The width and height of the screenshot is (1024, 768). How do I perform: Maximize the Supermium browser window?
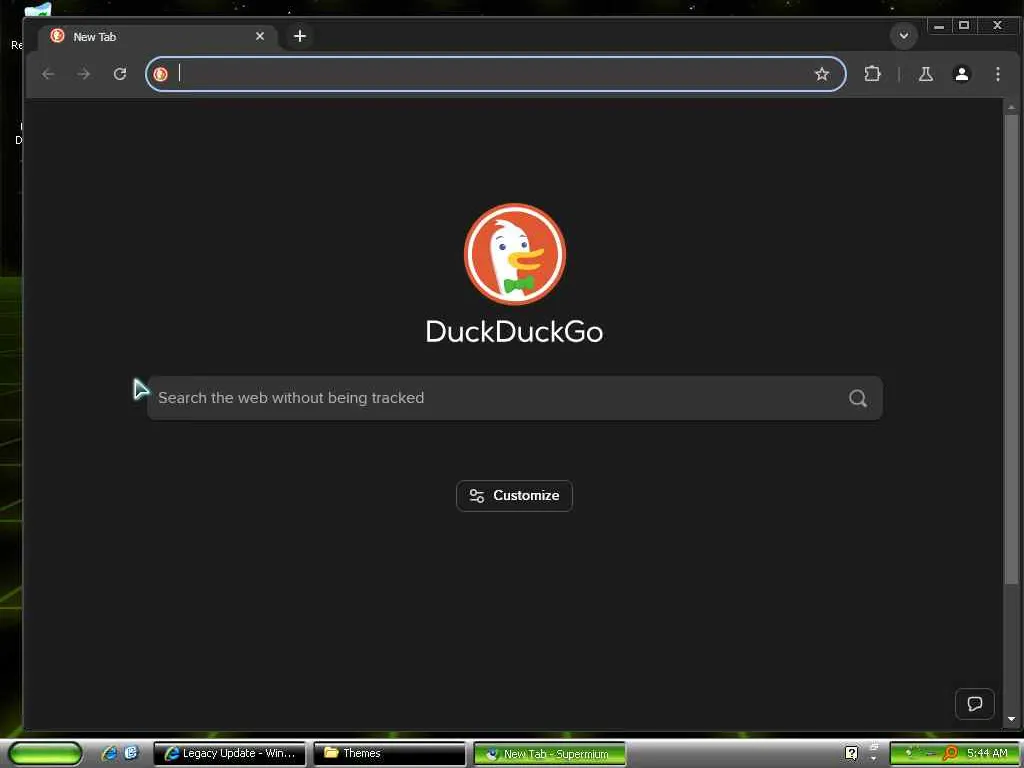[963, 25]
